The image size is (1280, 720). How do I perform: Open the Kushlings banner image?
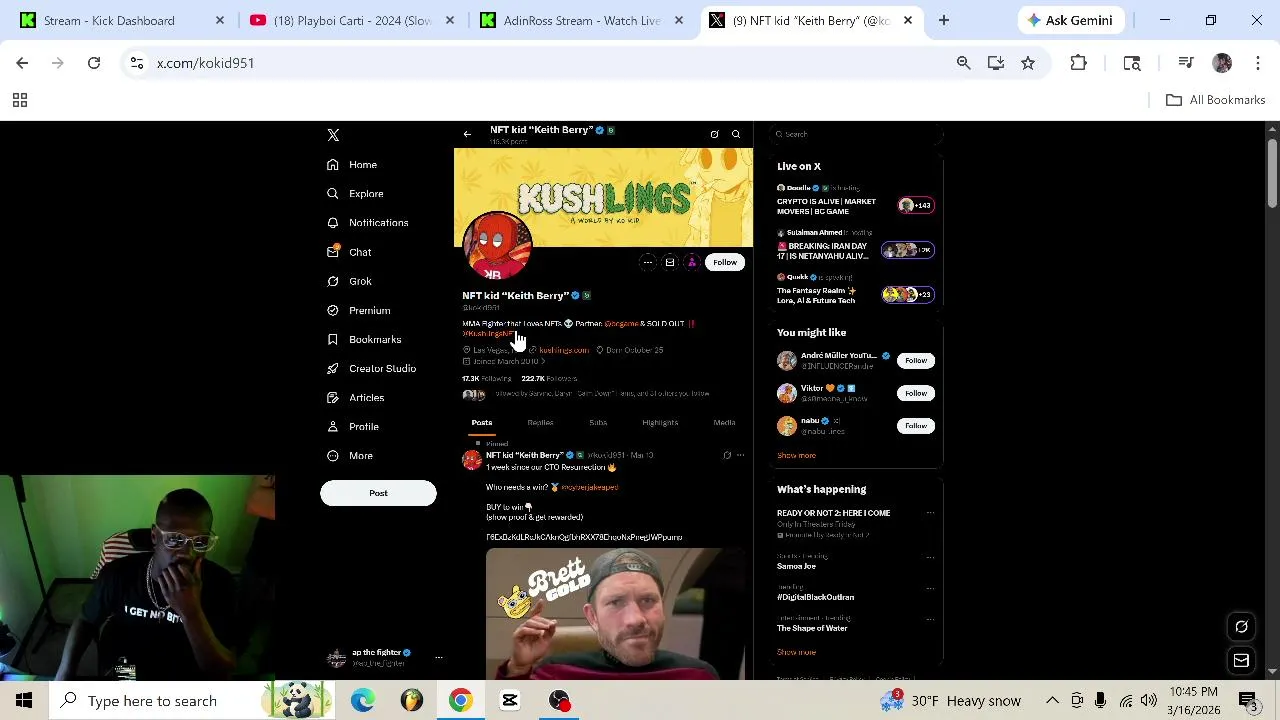coord(604,197)
